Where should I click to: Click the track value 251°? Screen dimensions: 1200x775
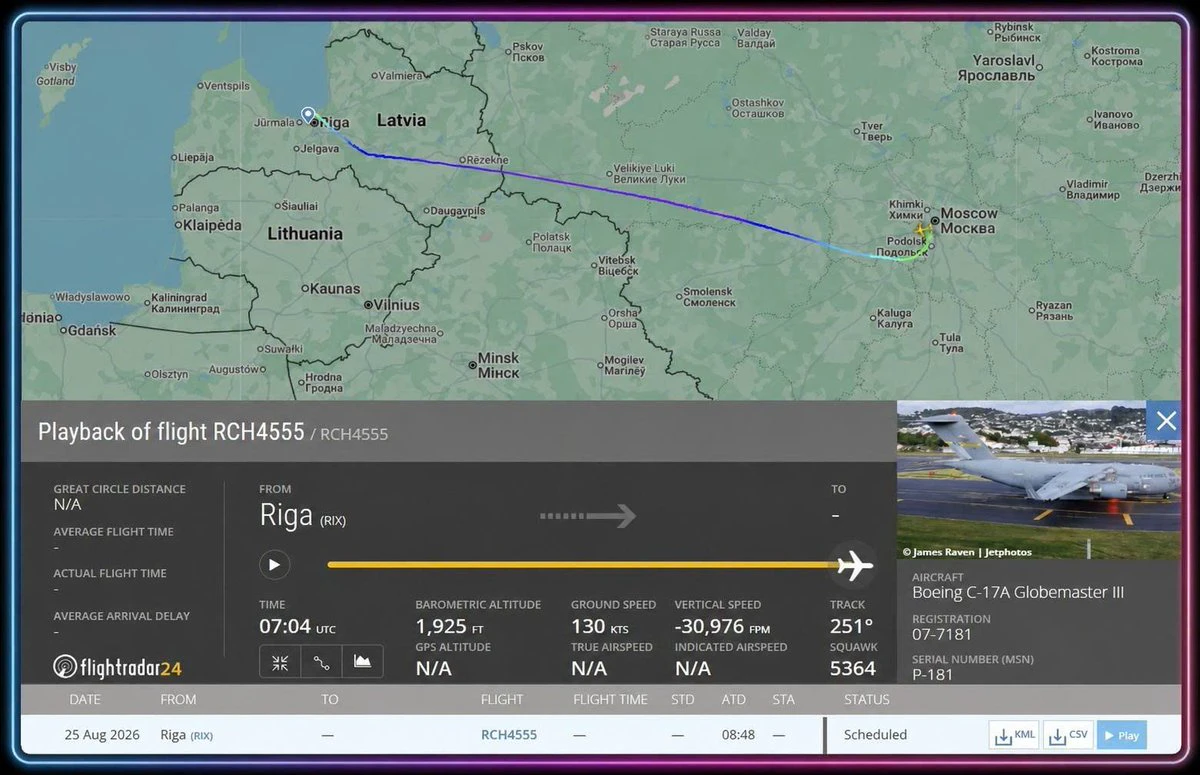[x=852, y=626]
